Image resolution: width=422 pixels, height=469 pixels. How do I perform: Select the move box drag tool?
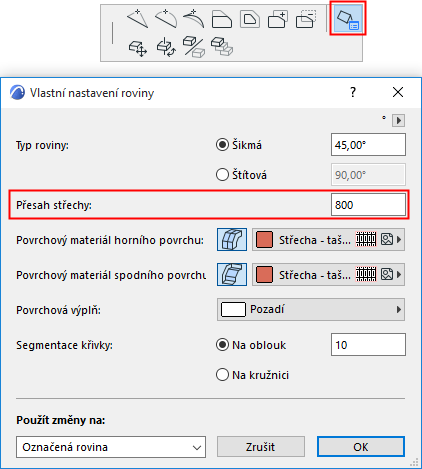click(x=138, y=48)
